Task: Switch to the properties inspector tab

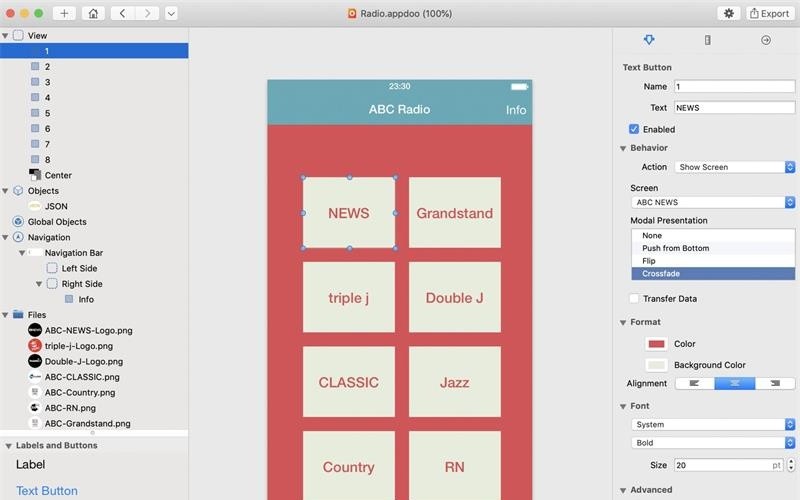Action: [x=649, y=40]
